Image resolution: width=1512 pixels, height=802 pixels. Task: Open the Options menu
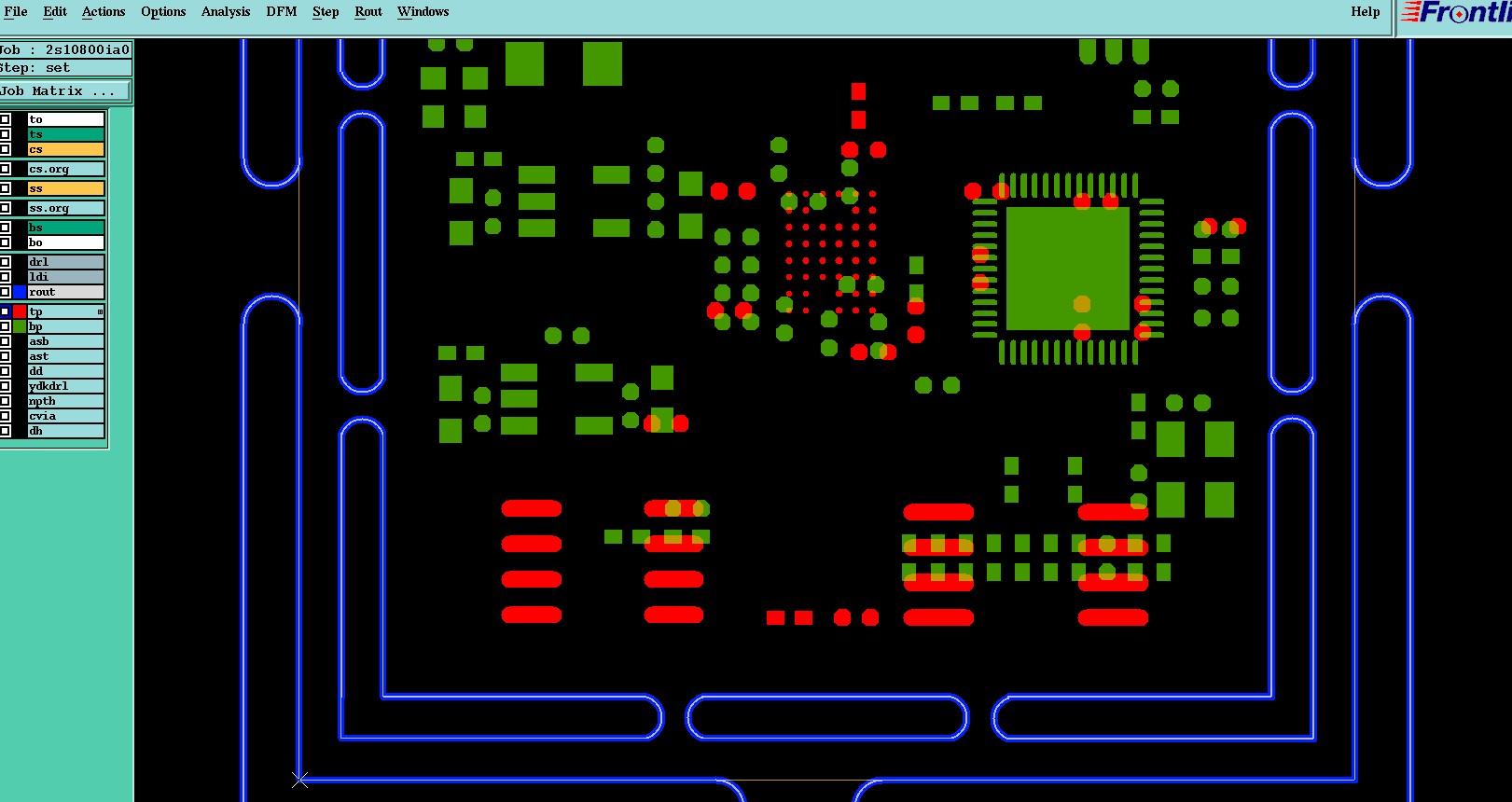(x=163, y=11)
